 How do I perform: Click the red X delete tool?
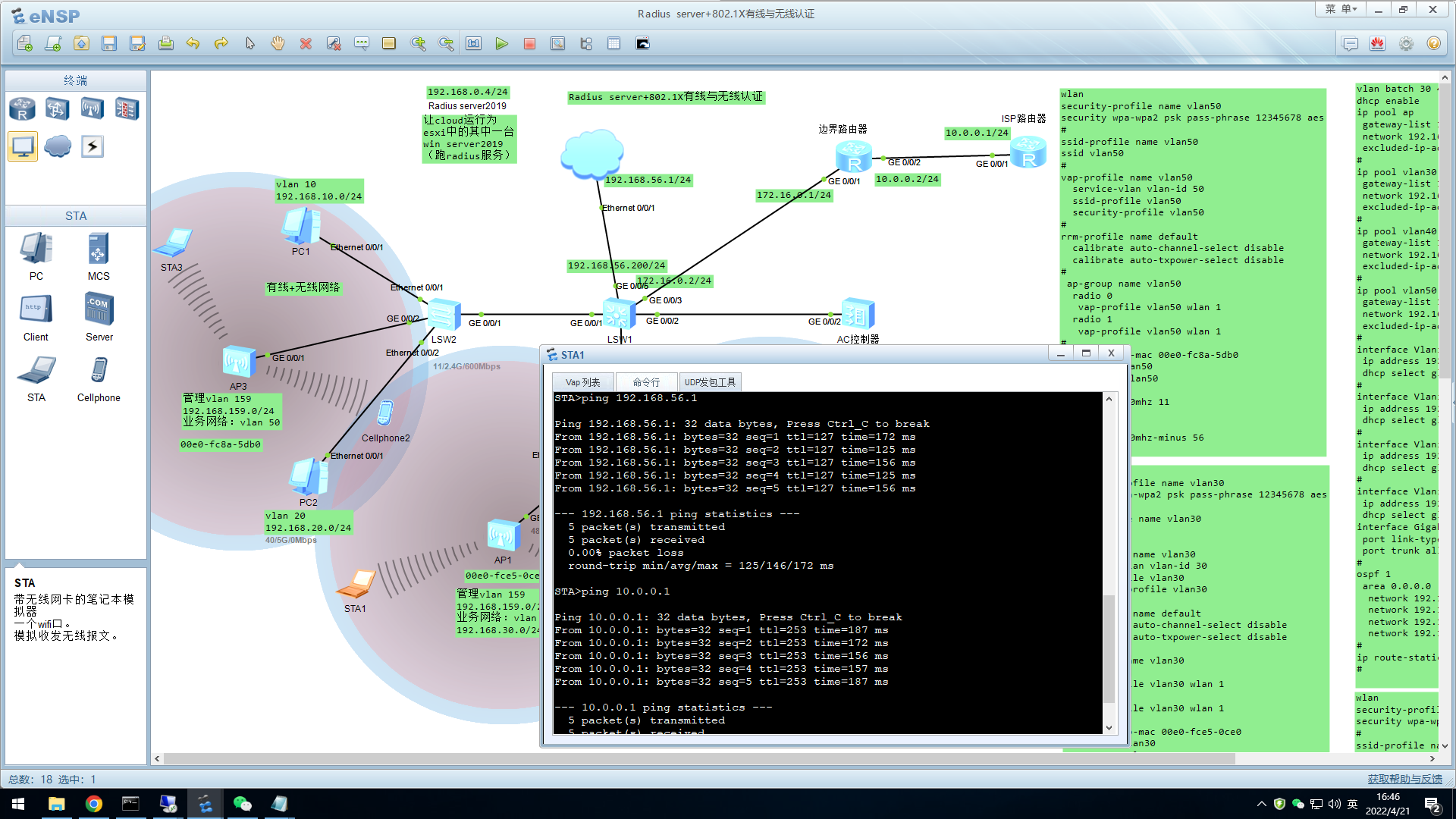pos(306,44)
